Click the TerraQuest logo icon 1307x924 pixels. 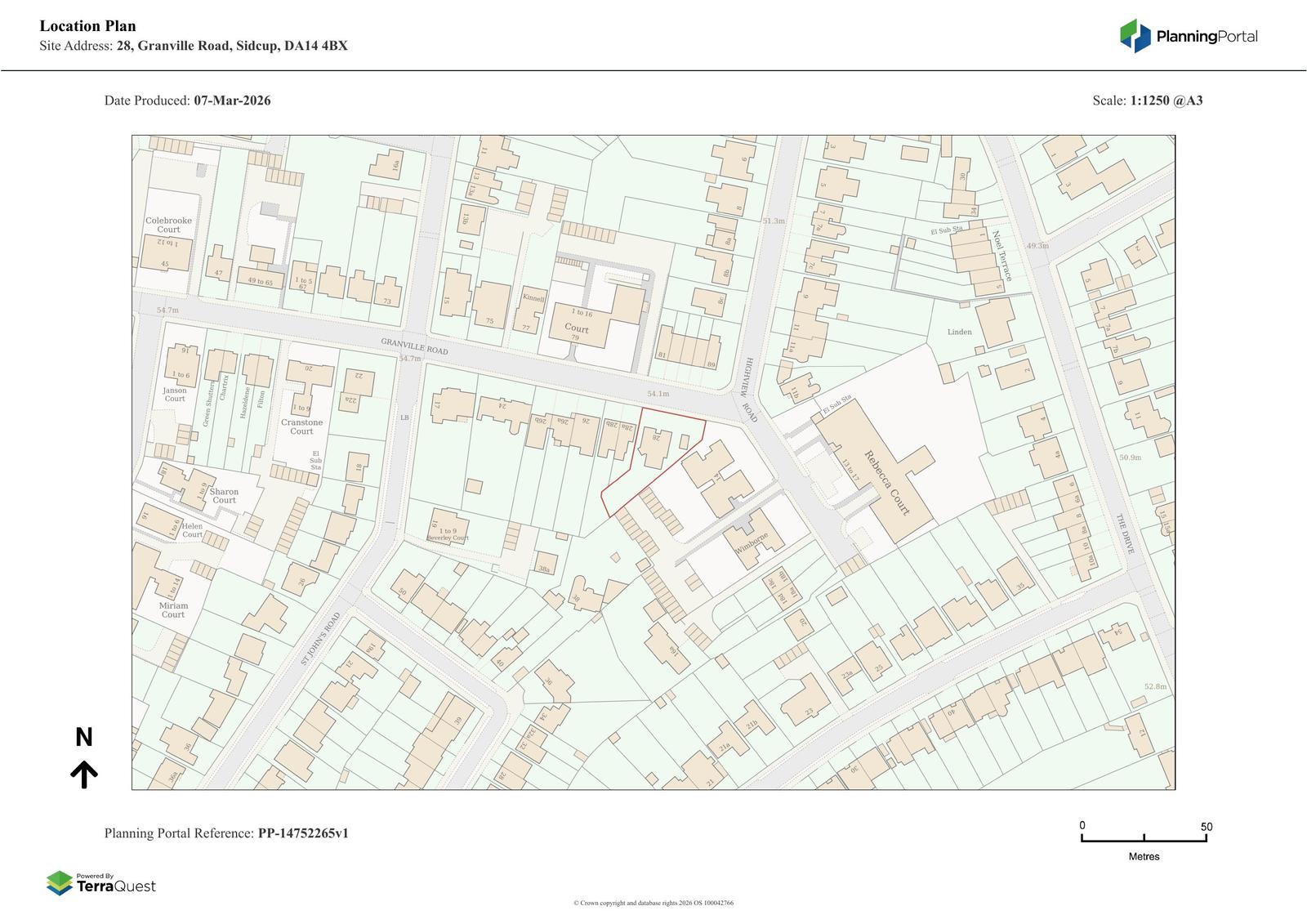pos(60,883)
